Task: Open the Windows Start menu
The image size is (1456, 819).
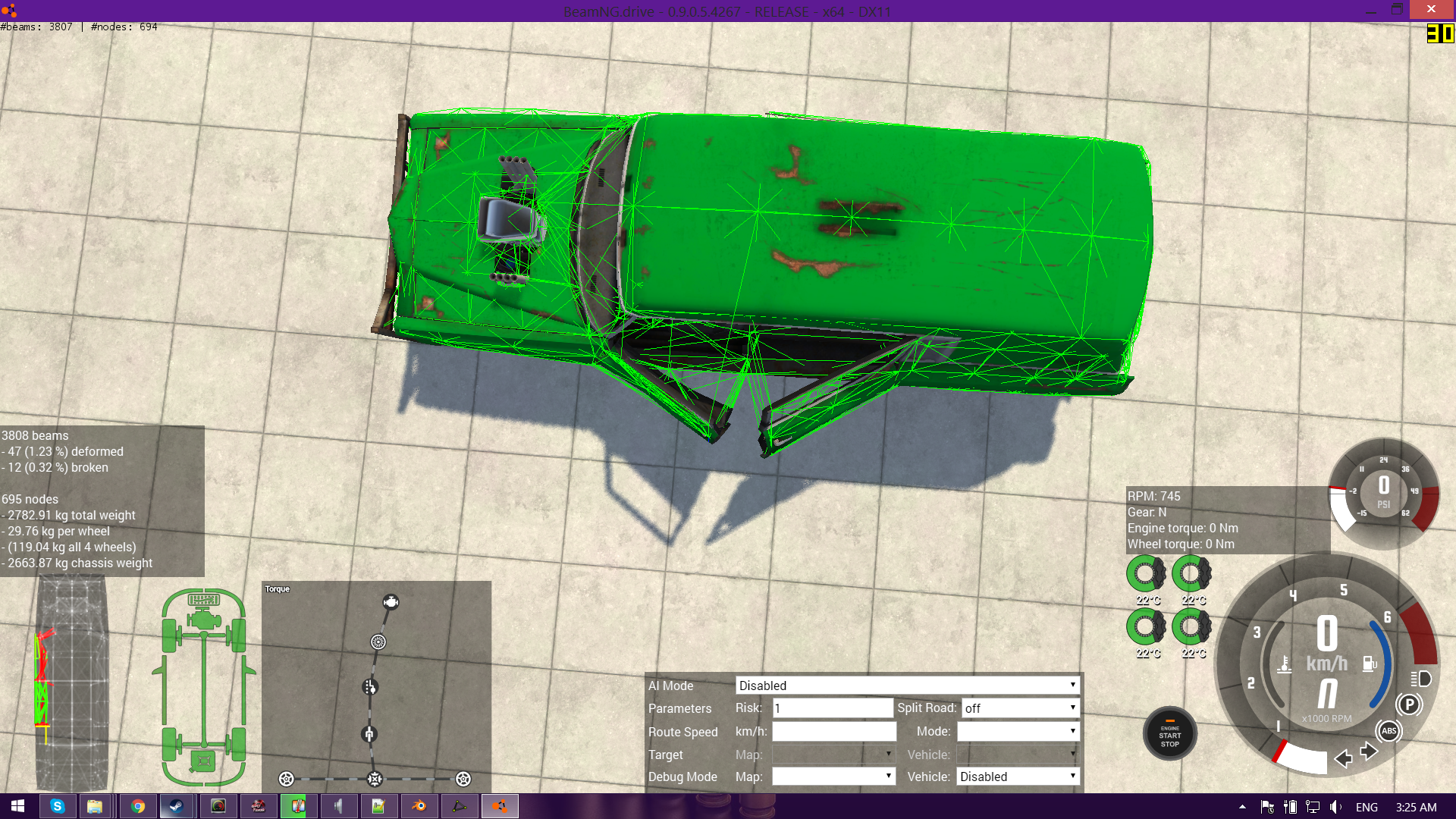Action: click(x=17, y=806)
